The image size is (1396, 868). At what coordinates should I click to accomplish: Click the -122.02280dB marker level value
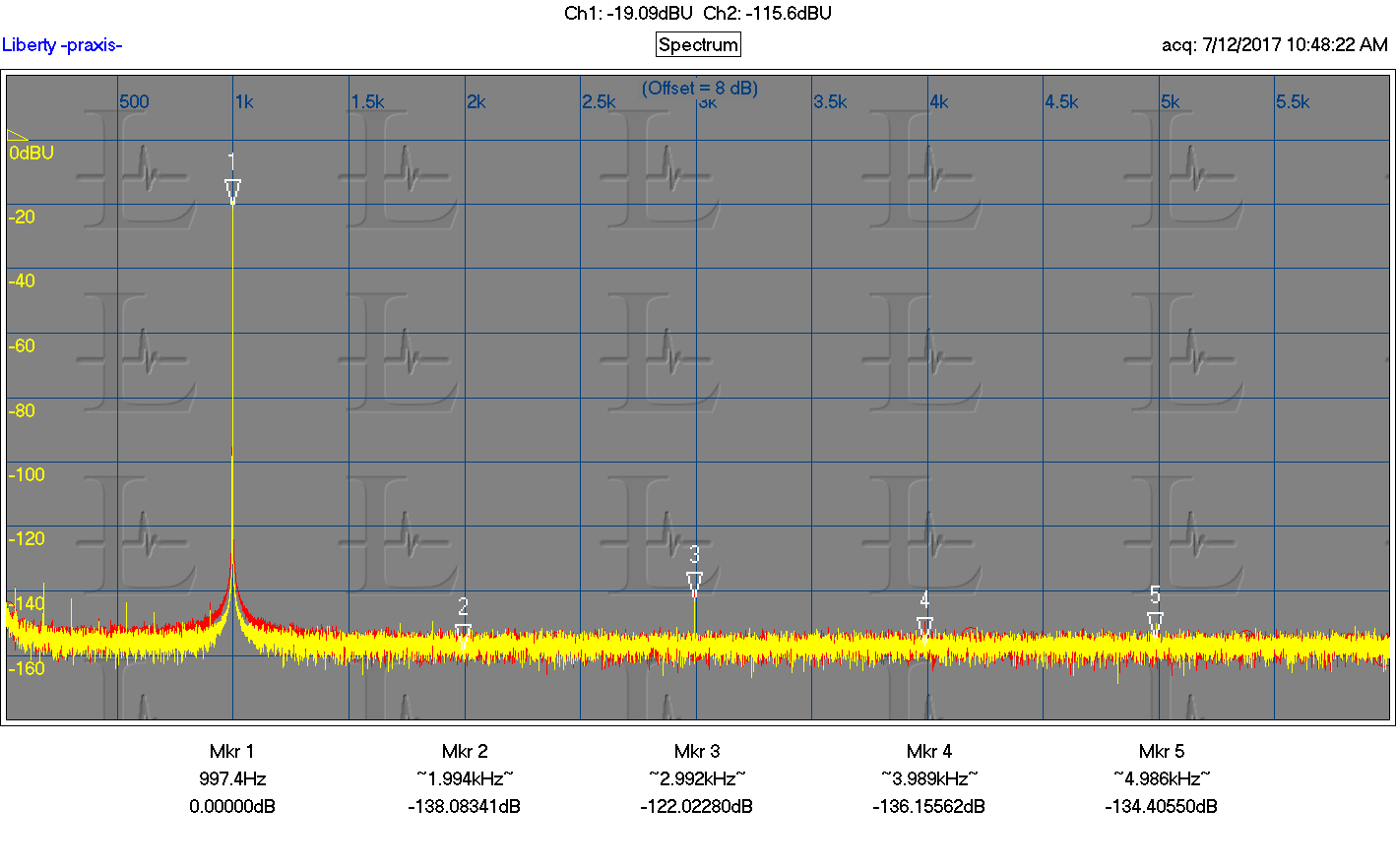coord(697,806)
